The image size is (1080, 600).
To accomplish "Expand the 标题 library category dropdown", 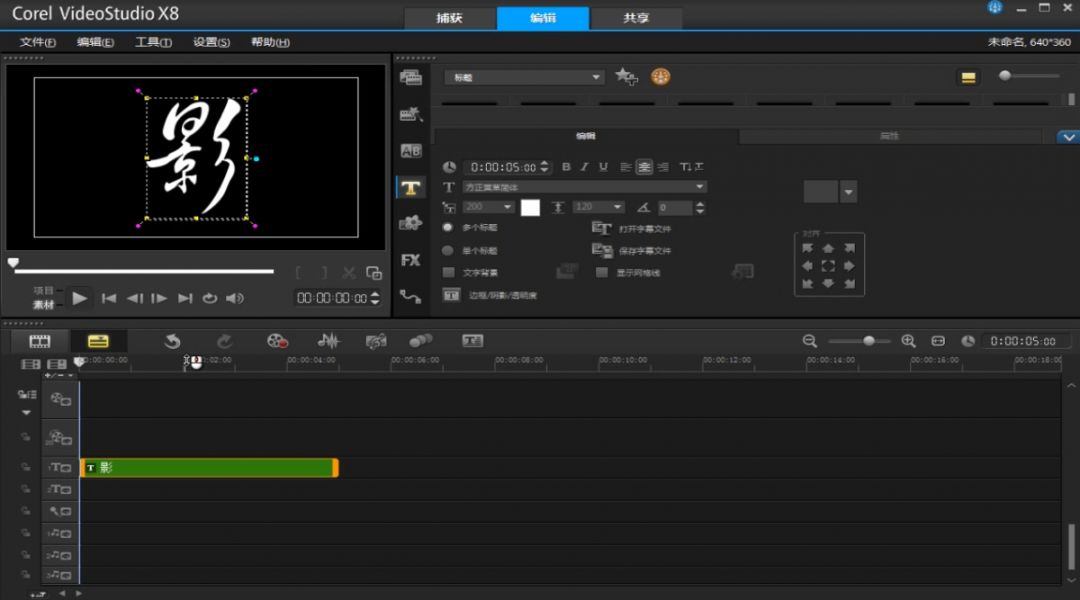I will tap(597, 77).
